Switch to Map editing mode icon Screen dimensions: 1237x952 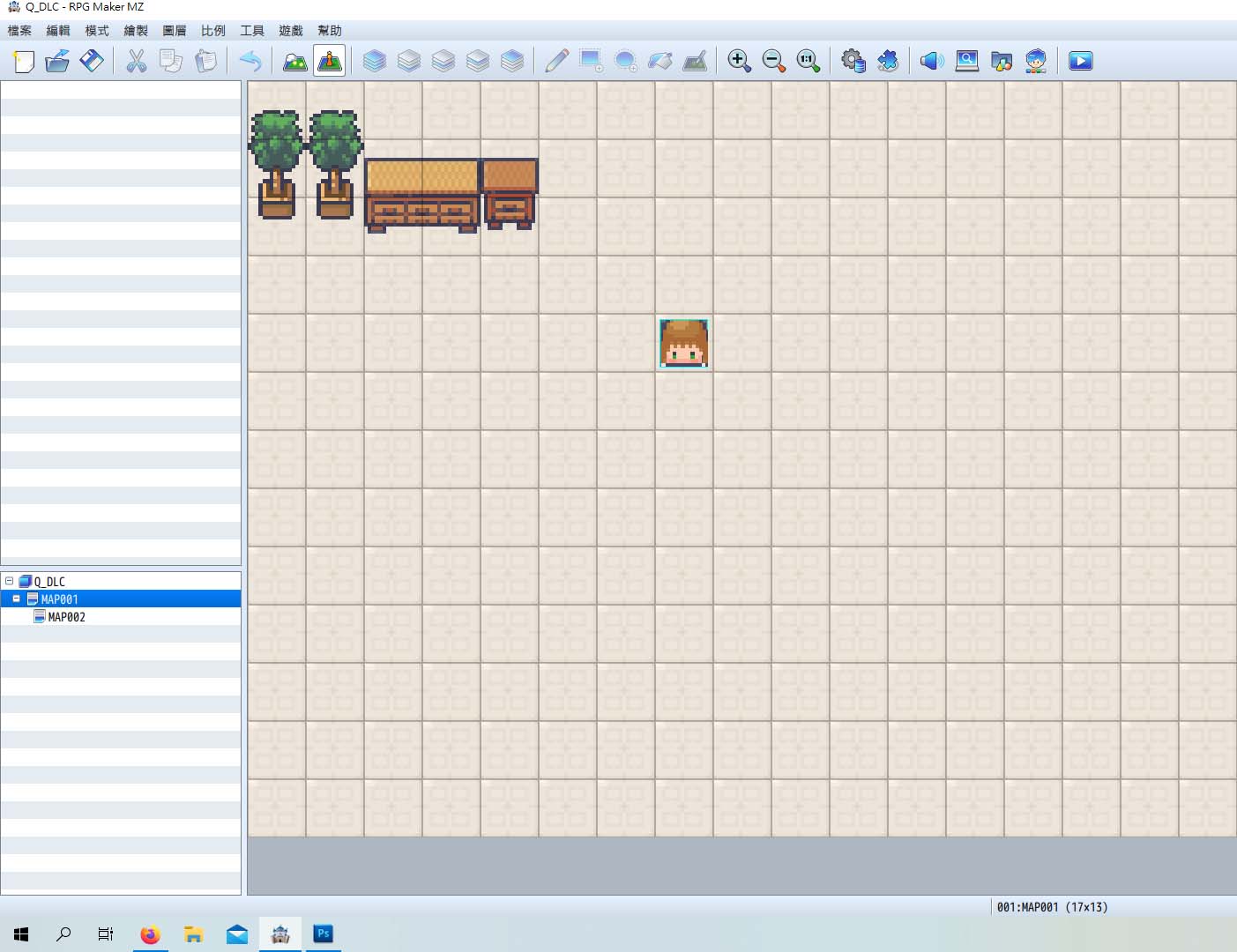(x=294, y=61)
